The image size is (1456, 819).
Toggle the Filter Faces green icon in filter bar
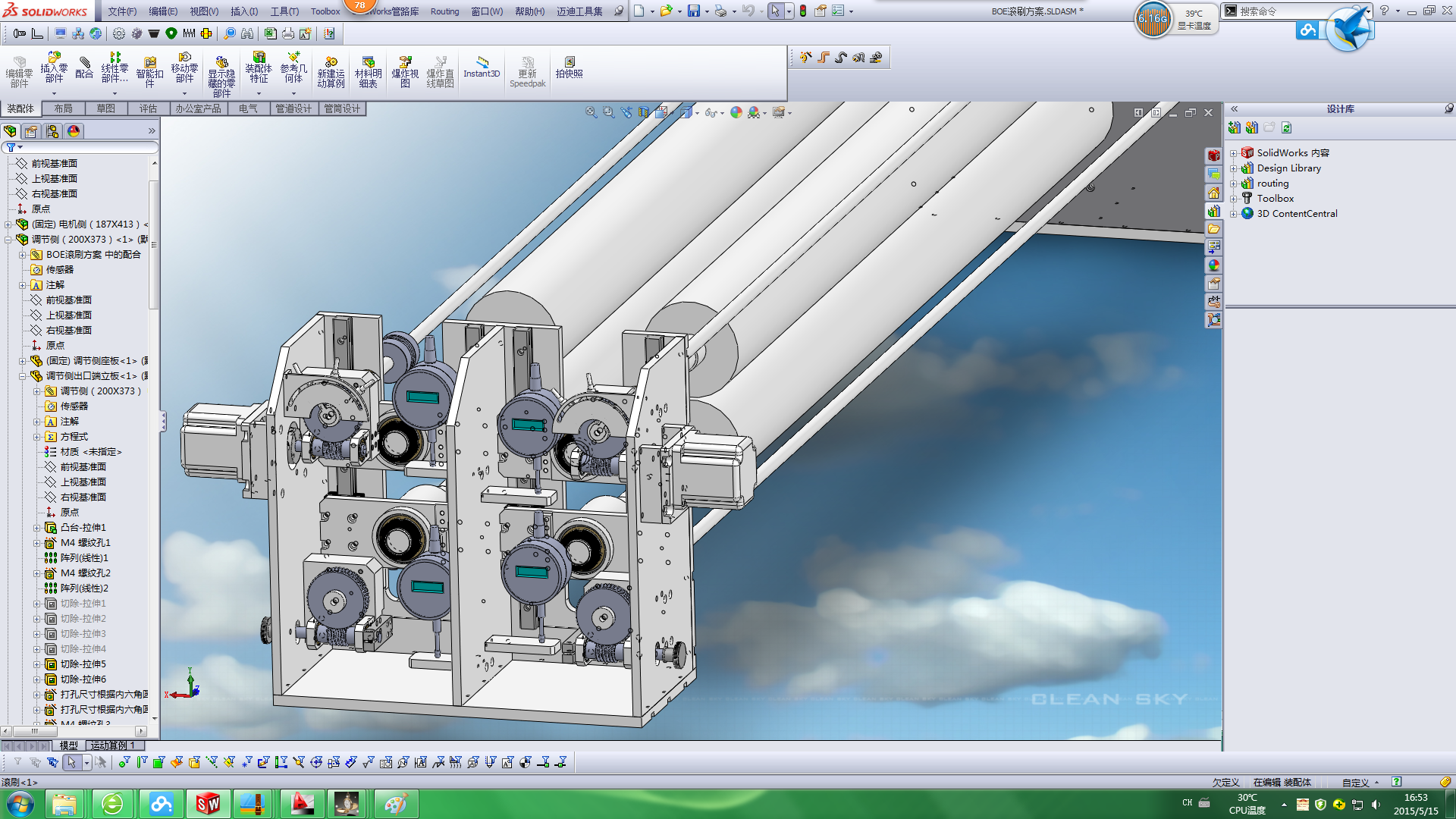click(159, 762)
